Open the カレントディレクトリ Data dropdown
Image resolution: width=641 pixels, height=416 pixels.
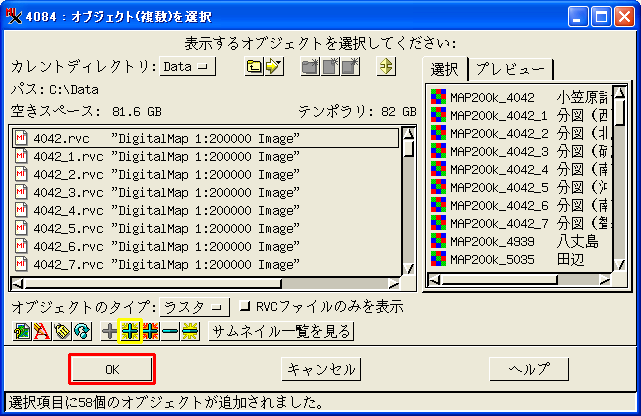point(188,67)
